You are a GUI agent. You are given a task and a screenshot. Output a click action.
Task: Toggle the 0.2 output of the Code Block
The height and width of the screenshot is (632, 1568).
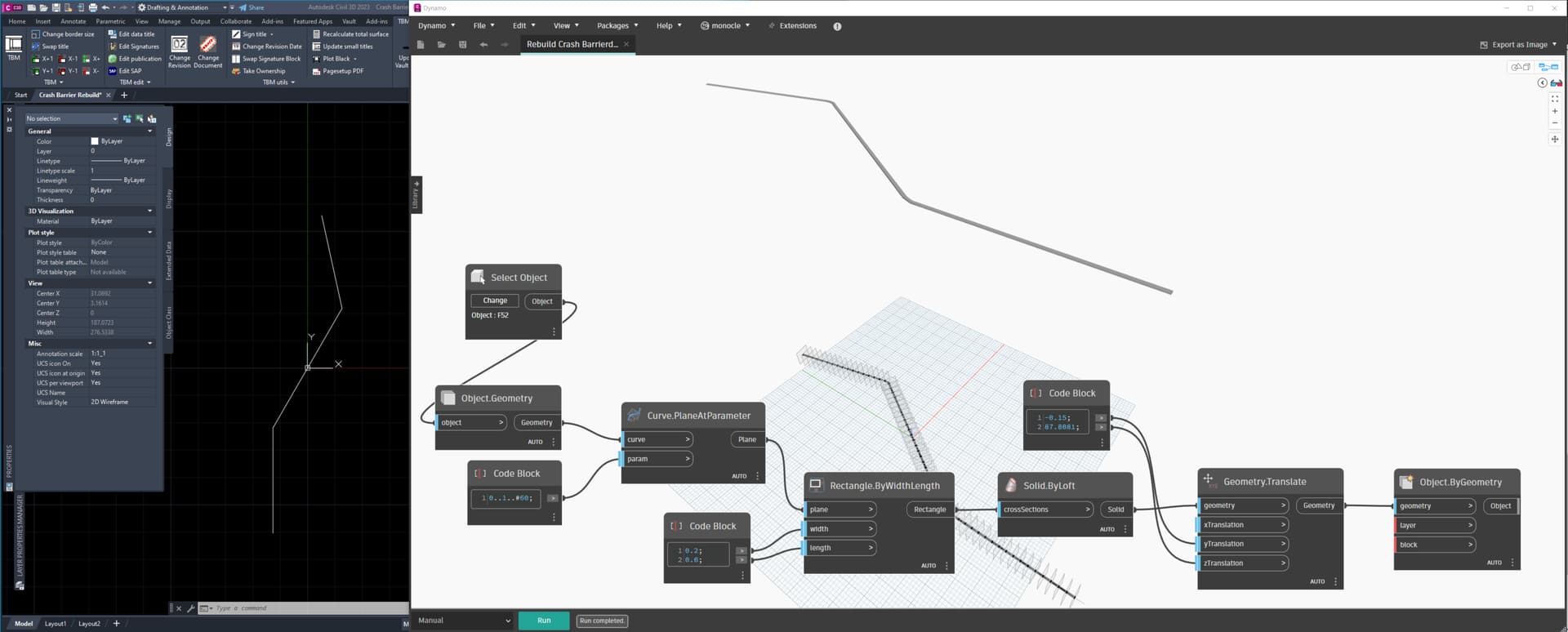coord(742,550)
